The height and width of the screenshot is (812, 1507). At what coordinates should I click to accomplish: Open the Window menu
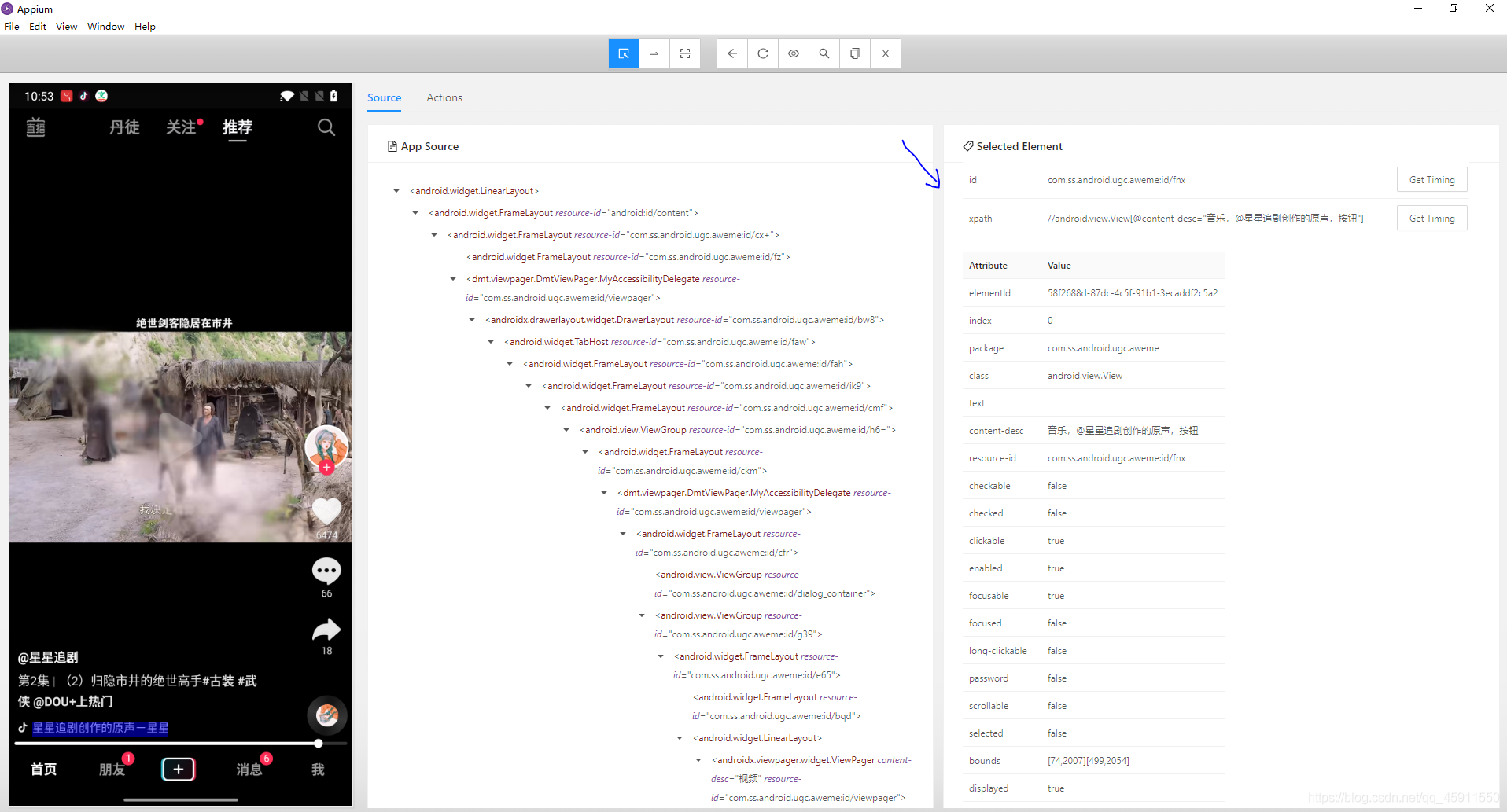[x=106, y=26]
